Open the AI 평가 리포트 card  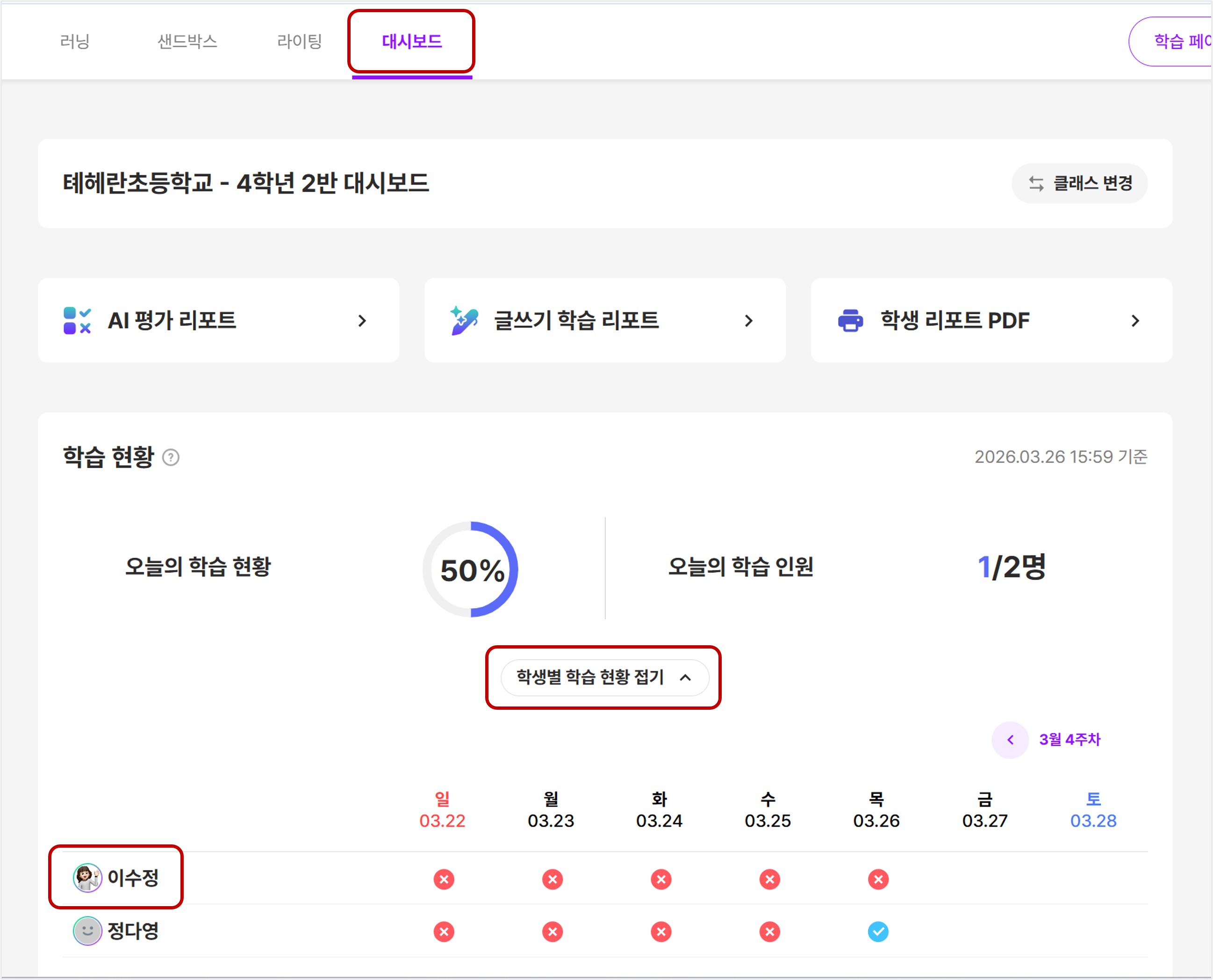218,320
